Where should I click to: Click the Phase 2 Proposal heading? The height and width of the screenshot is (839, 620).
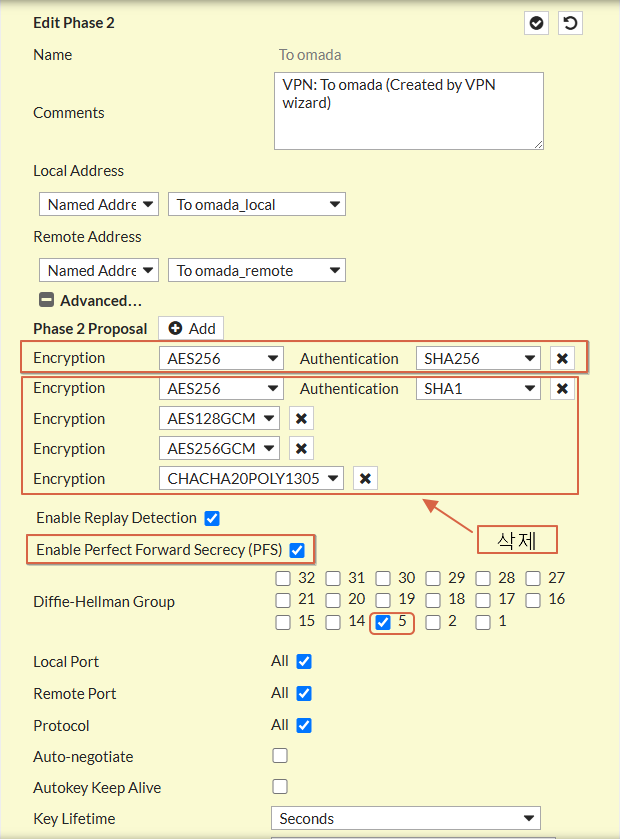[90, 329]
